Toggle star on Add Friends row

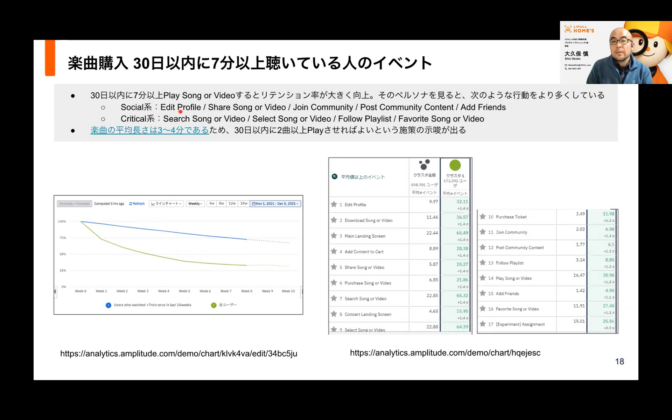[x=480, y=293]
